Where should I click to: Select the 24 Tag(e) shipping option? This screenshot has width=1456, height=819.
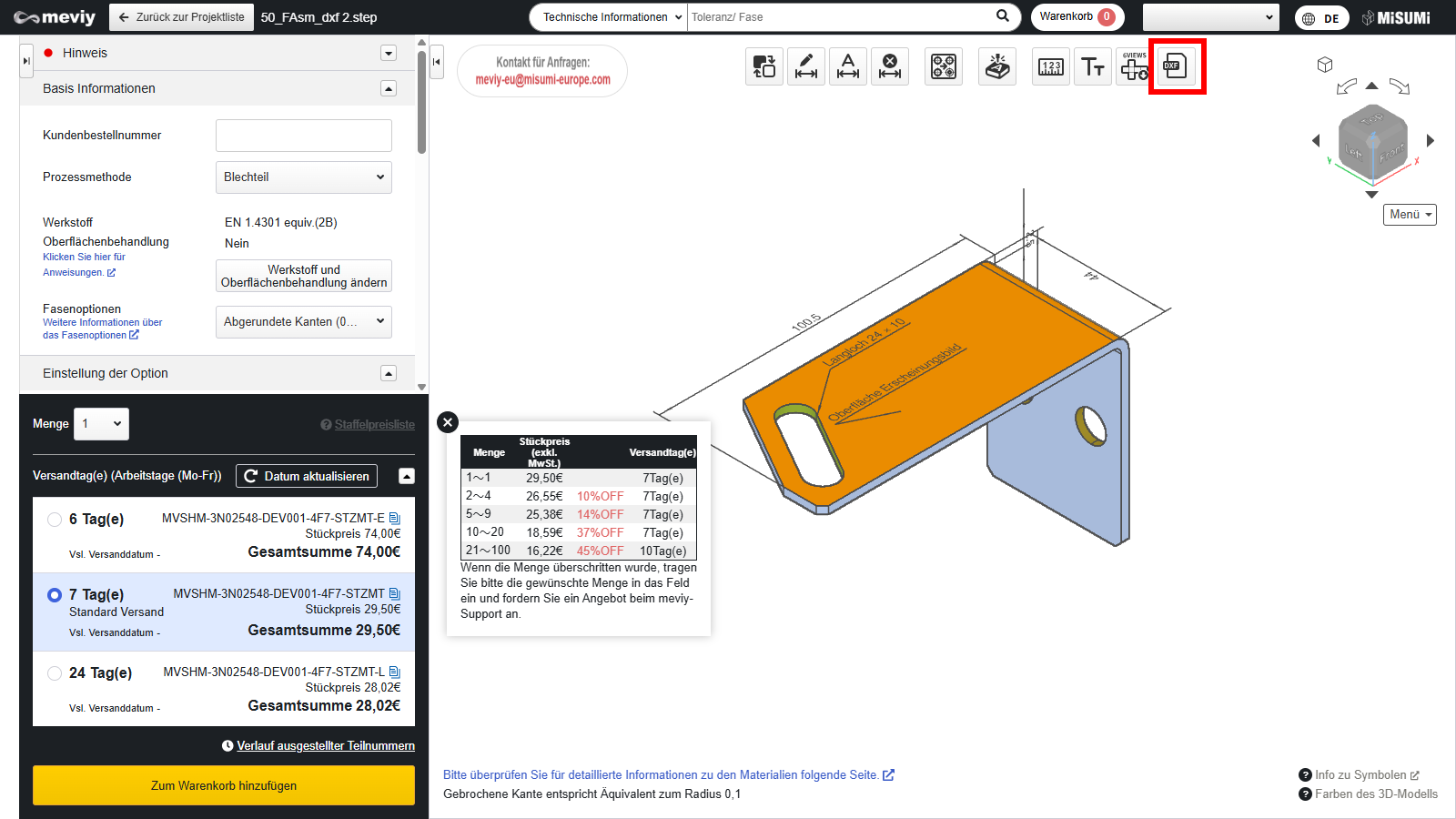click(x=55, y=673)
